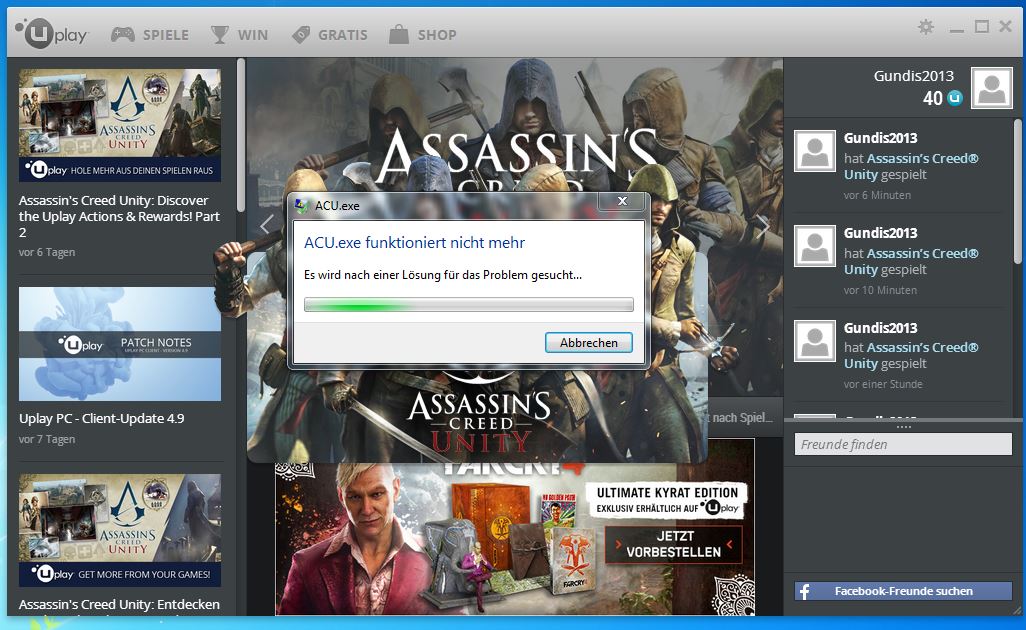Click 'ACU.exe funktioniert nicht mehr' heading

[414, 243]
